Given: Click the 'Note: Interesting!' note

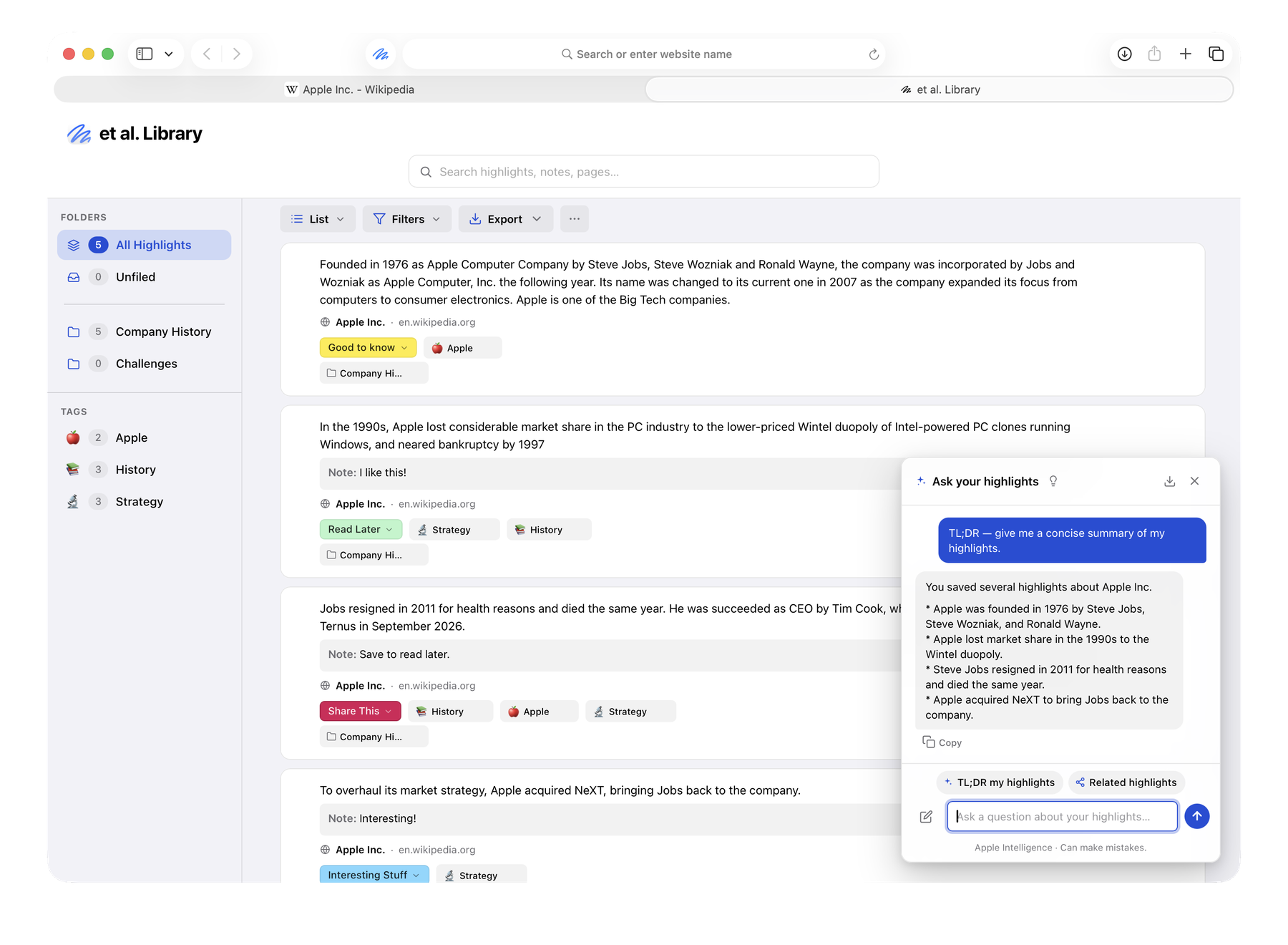Looking at the screenshot, I should click(610, 818).
